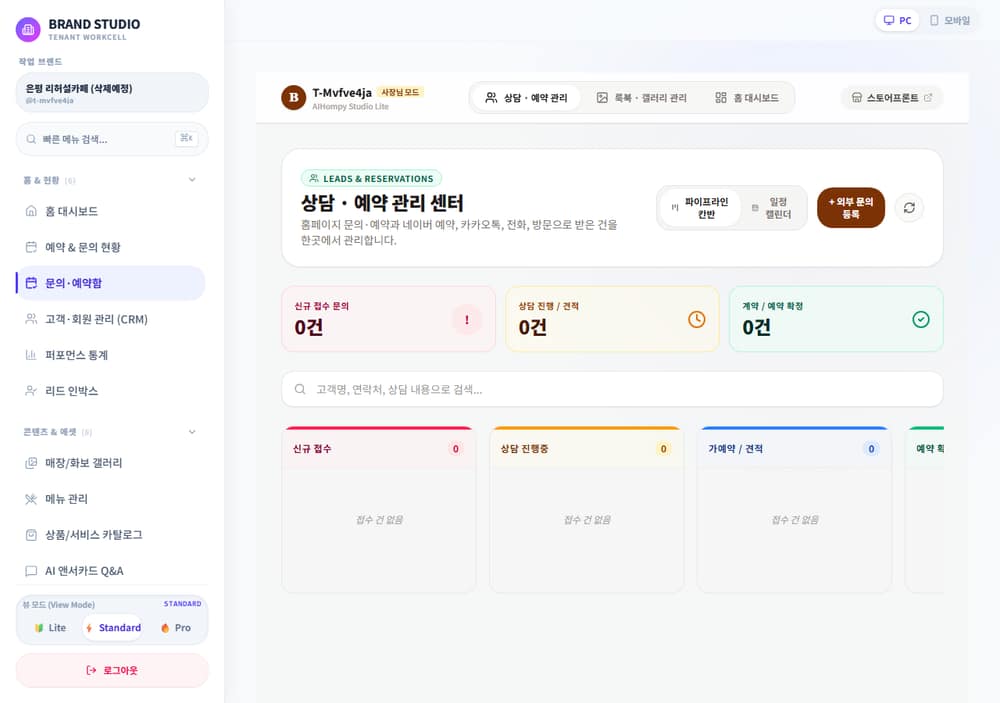The height and width of the screenshot is (703, 1000).
Task: Click the images icon beside 매장/화보 갤러리
Action: pos(31,463)
